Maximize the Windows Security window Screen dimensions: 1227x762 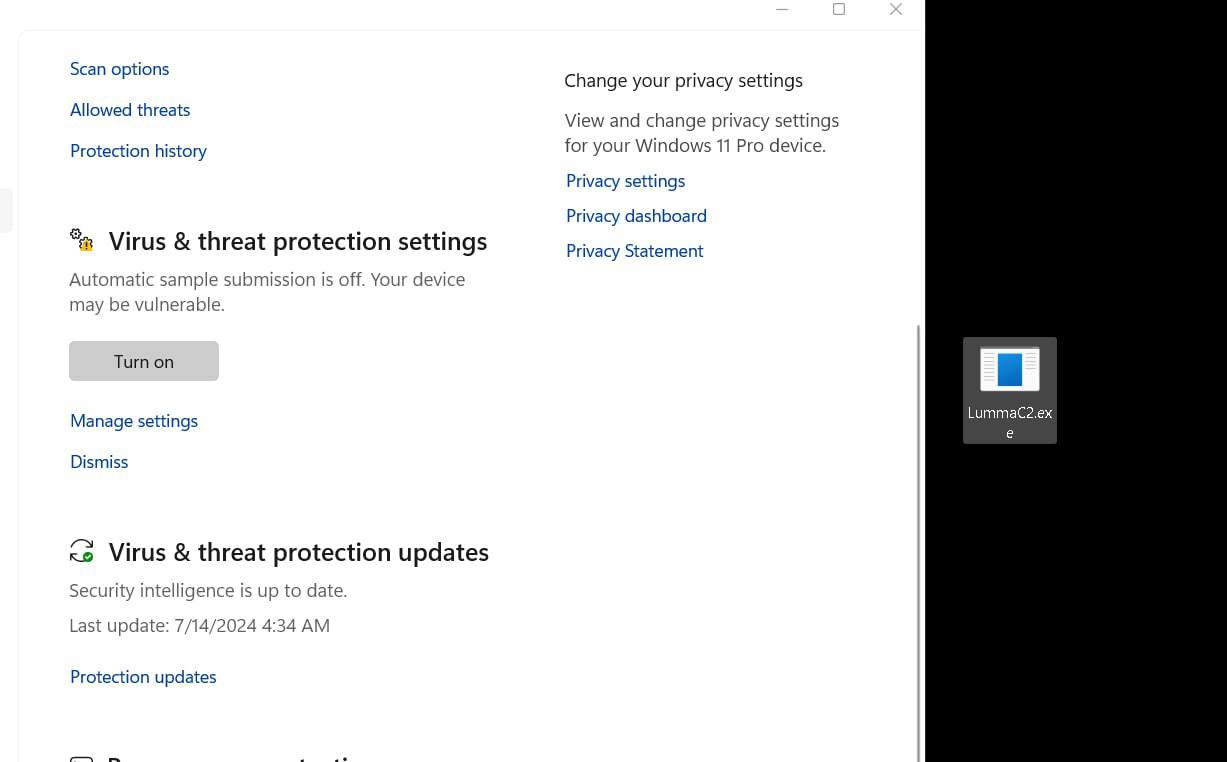(839, 10)
